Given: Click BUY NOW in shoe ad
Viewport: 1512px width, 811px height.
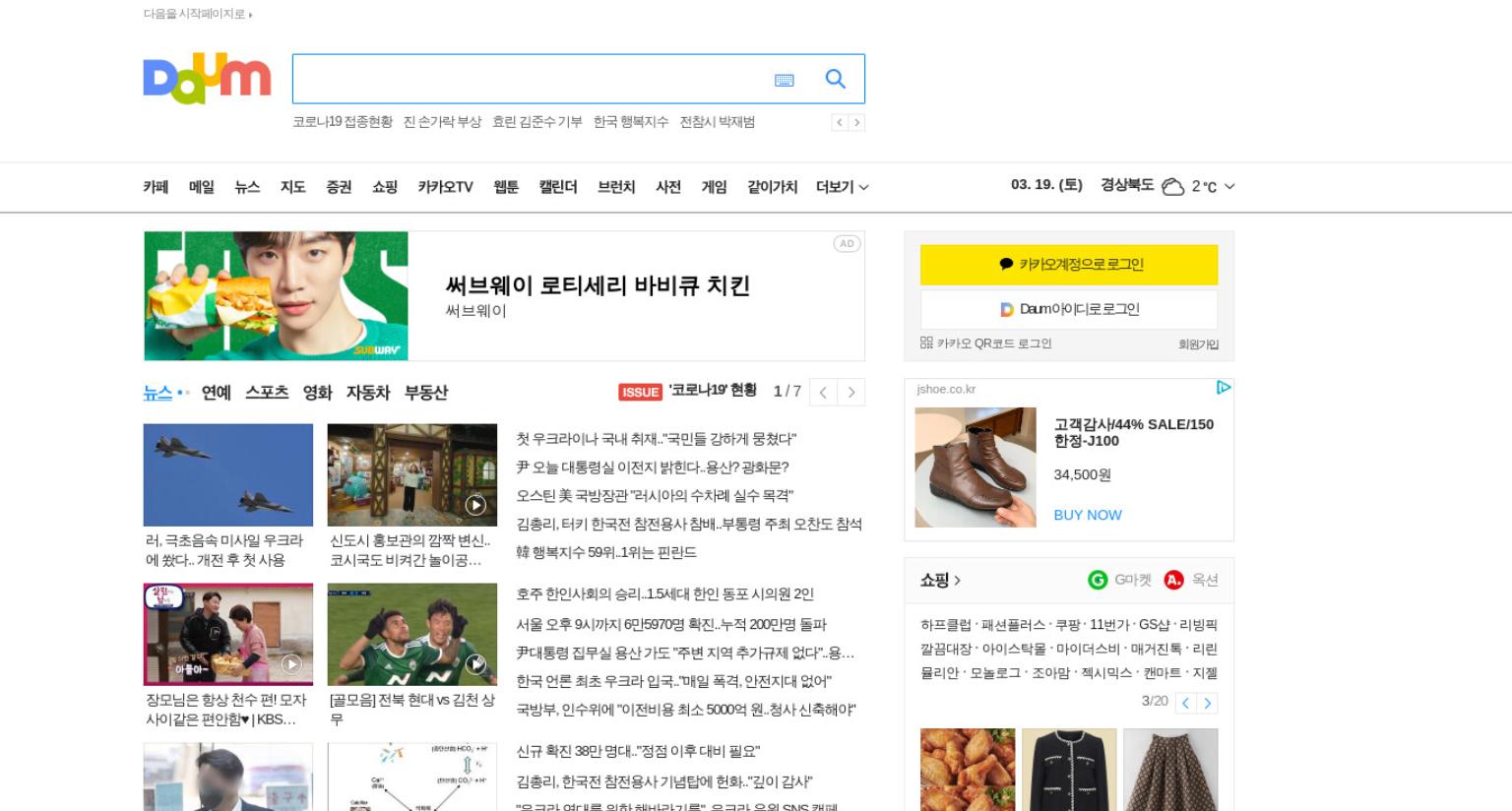Looking at the screenshot, I should pyautogui.click(x=1088, y=515).
